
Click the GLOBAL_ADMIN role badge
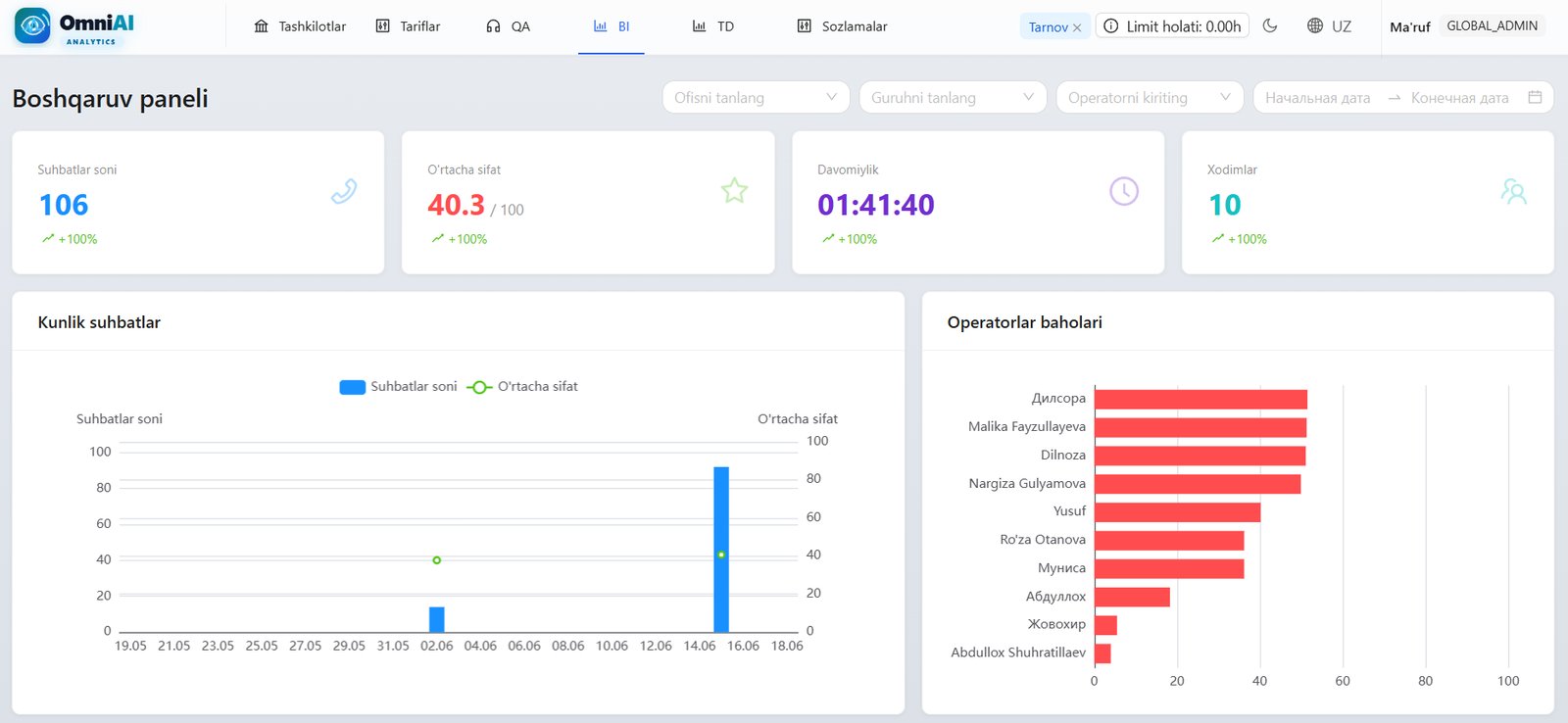pyautogui.click(x=1492, y=26)
